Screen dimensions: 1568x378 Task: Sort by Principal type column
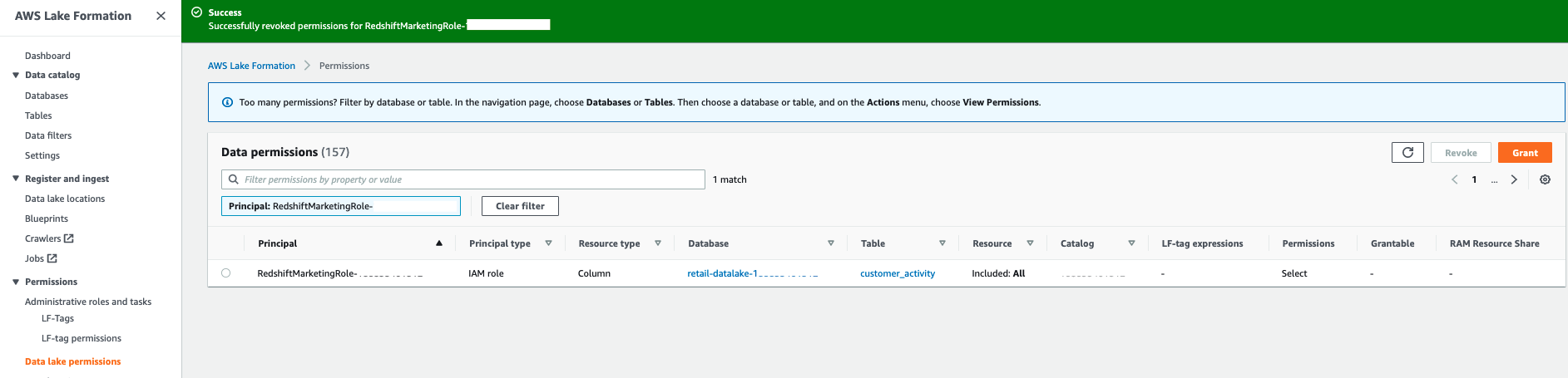click(x=548, y=243)
